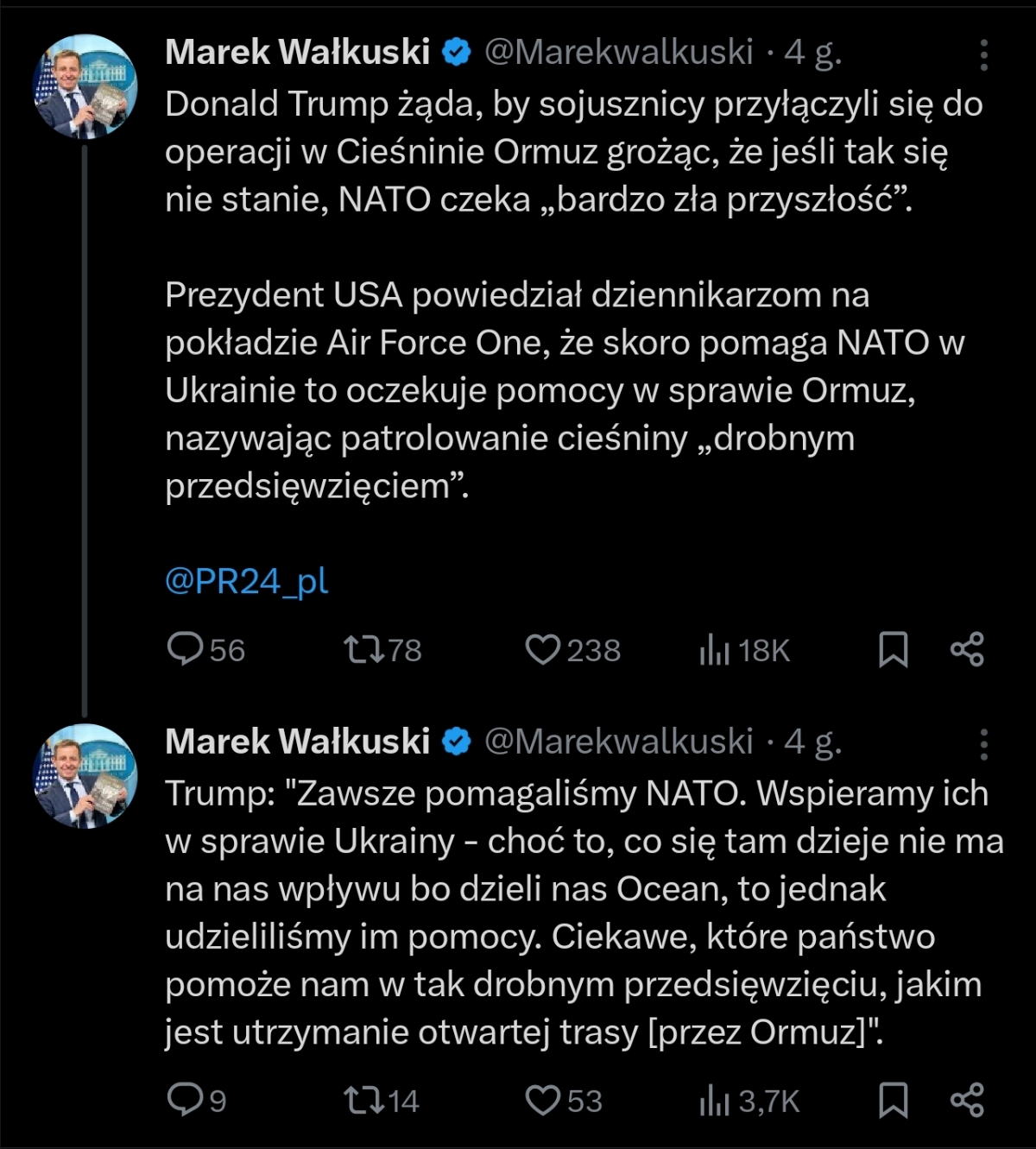
Task: Click the first tweet's profile avatar
Action: pos(85,87)
